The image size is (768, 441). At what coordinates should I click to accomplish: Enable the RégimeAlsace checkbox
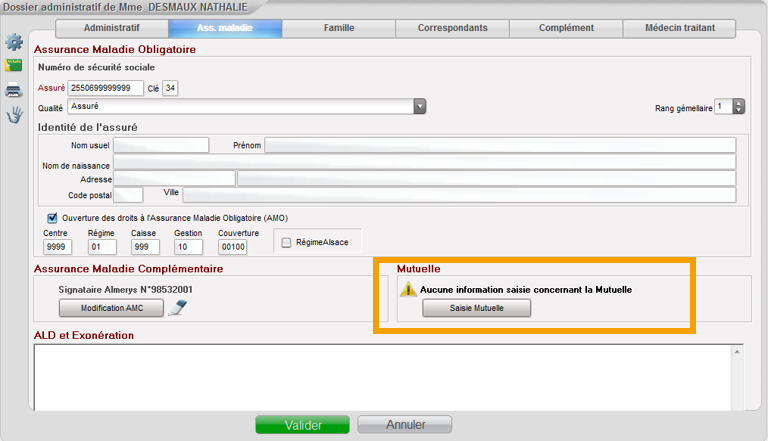click(x=287, y=242)
